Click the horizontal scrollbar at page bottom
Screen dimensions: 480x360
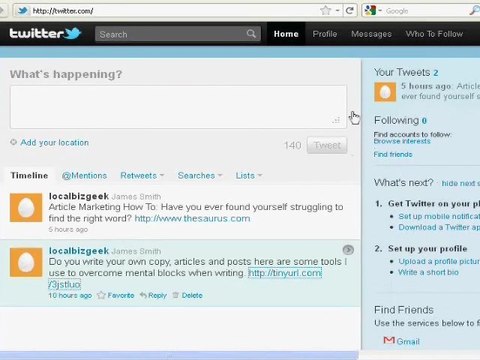point(179,355)
